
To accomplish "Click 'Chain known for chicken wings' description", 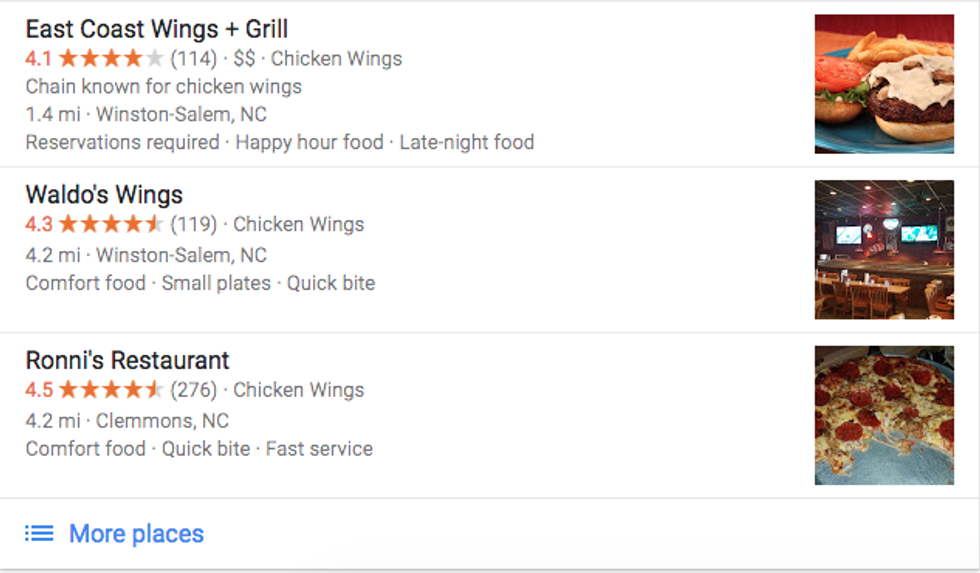I will 163,86.
